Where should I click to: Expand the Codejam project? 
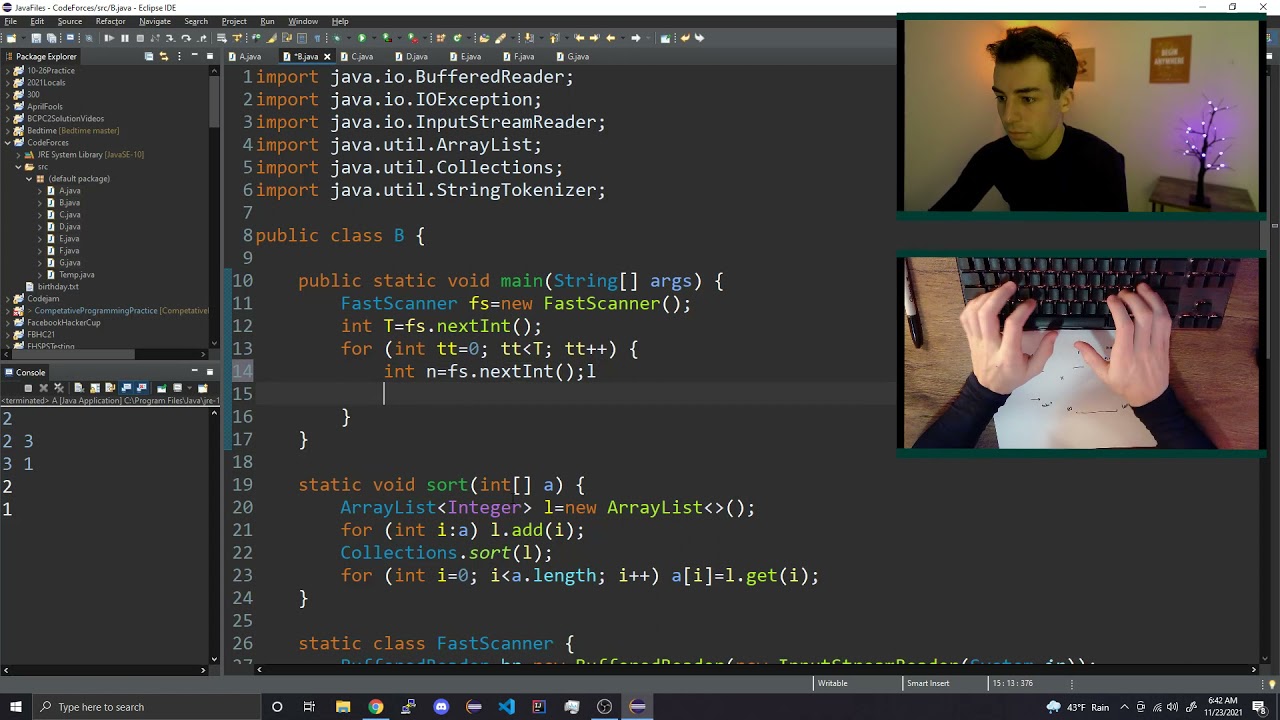[x=7, y=299]
